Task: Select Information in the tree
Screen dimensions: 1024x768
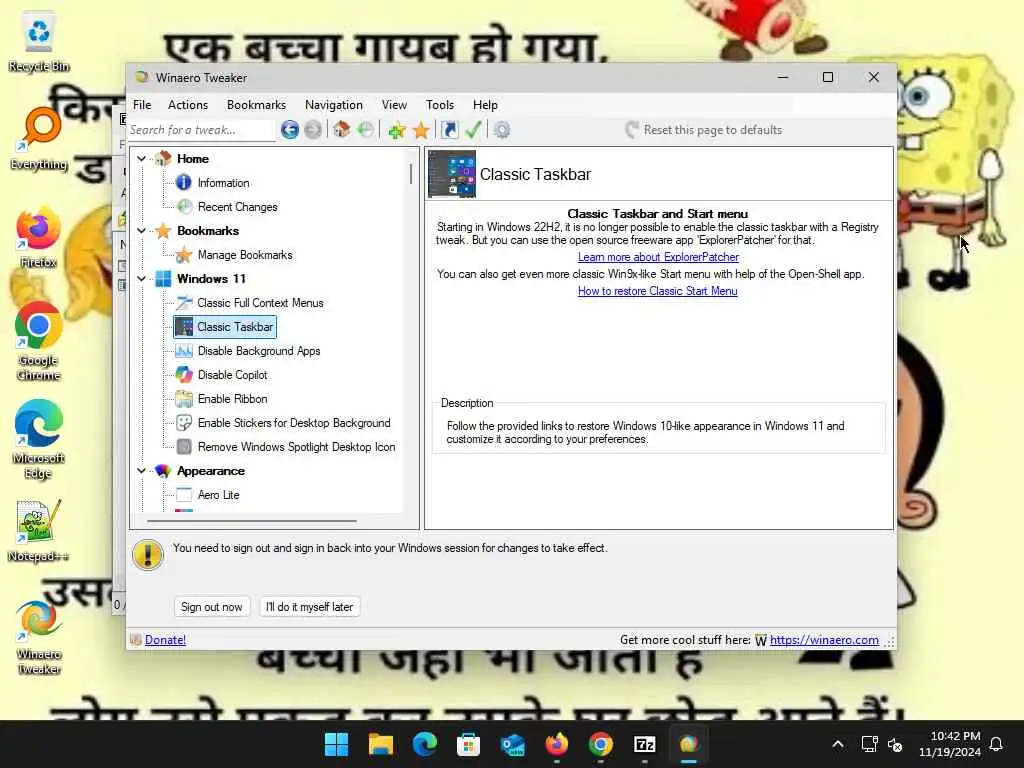Action: point(223,183)
